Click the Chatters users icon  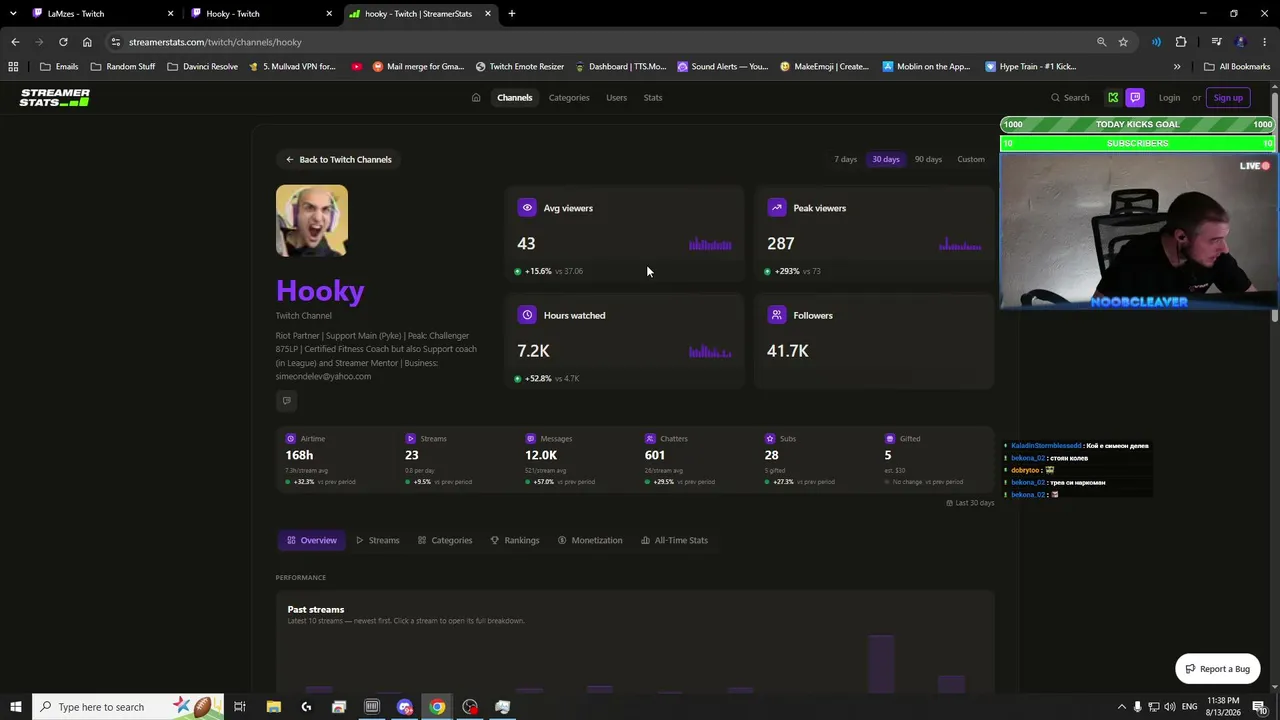tap(650, 438)
